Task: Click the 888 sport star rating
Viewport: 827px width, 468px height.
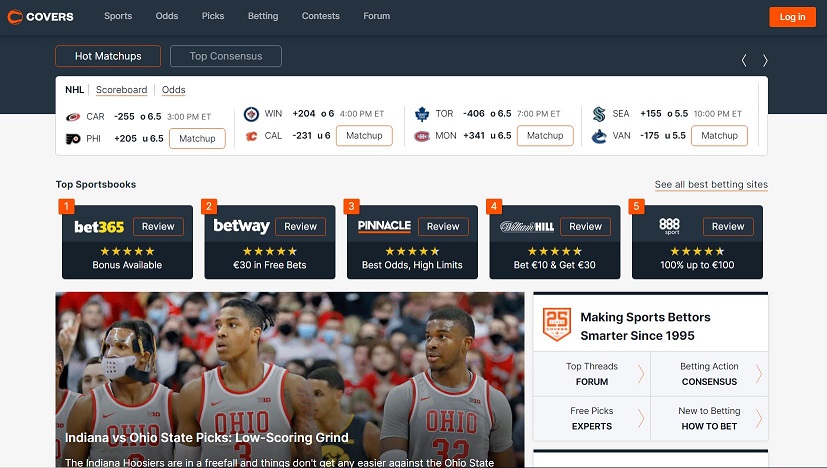Action: (x=697, y=251)
